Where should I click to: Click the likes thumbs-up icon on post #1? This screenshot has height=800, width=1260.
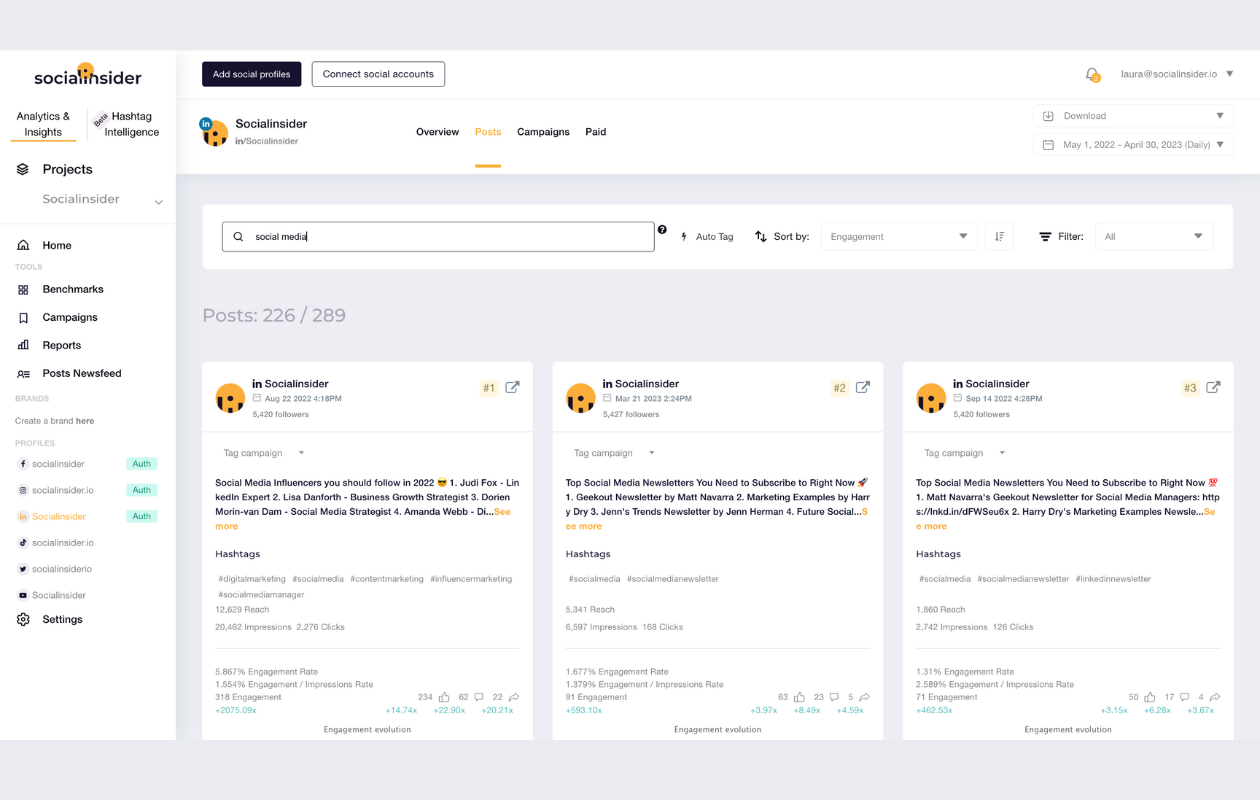(x=443, y=697)
